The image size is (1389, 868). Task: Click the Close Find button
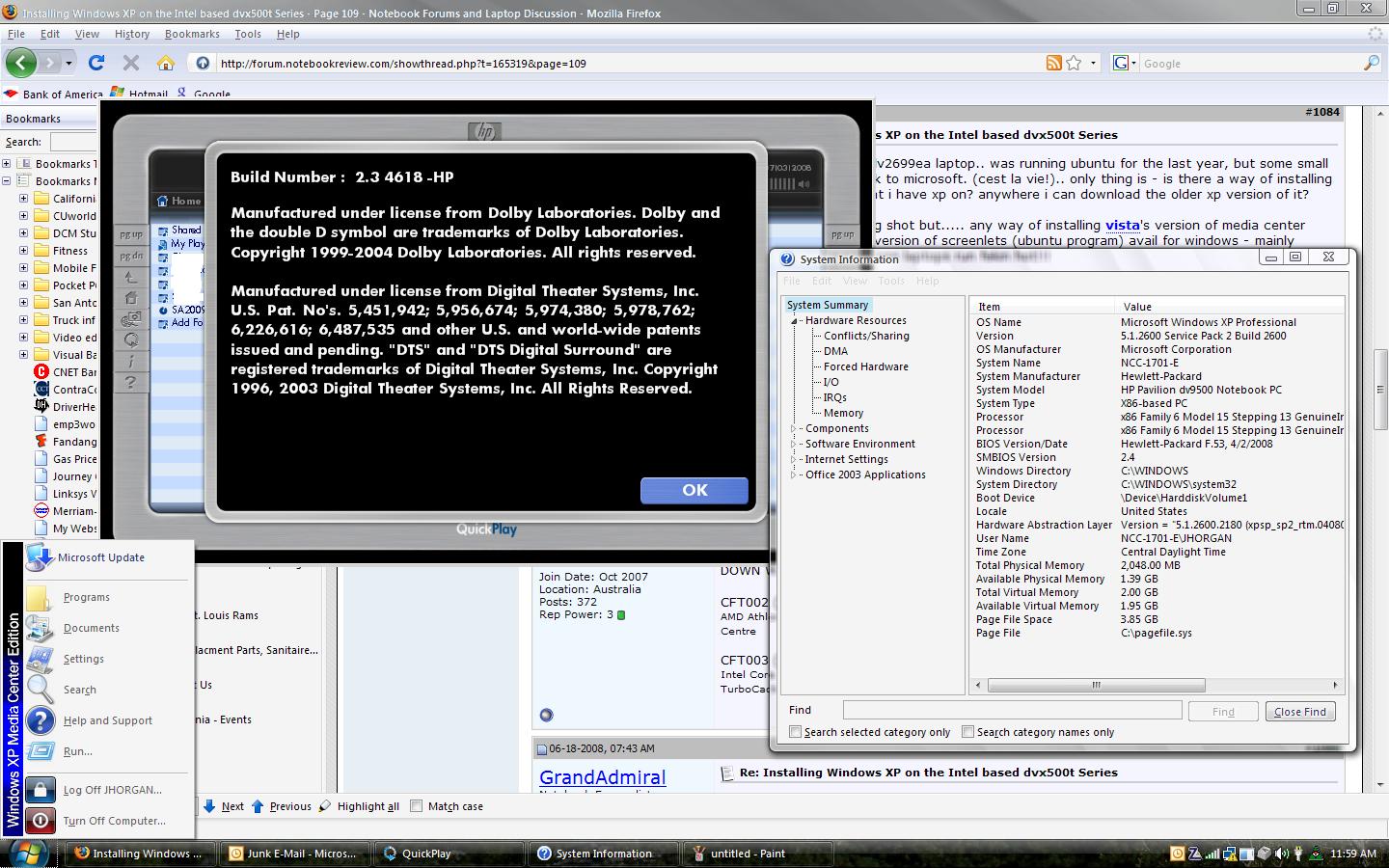[x=1300, y=712]
